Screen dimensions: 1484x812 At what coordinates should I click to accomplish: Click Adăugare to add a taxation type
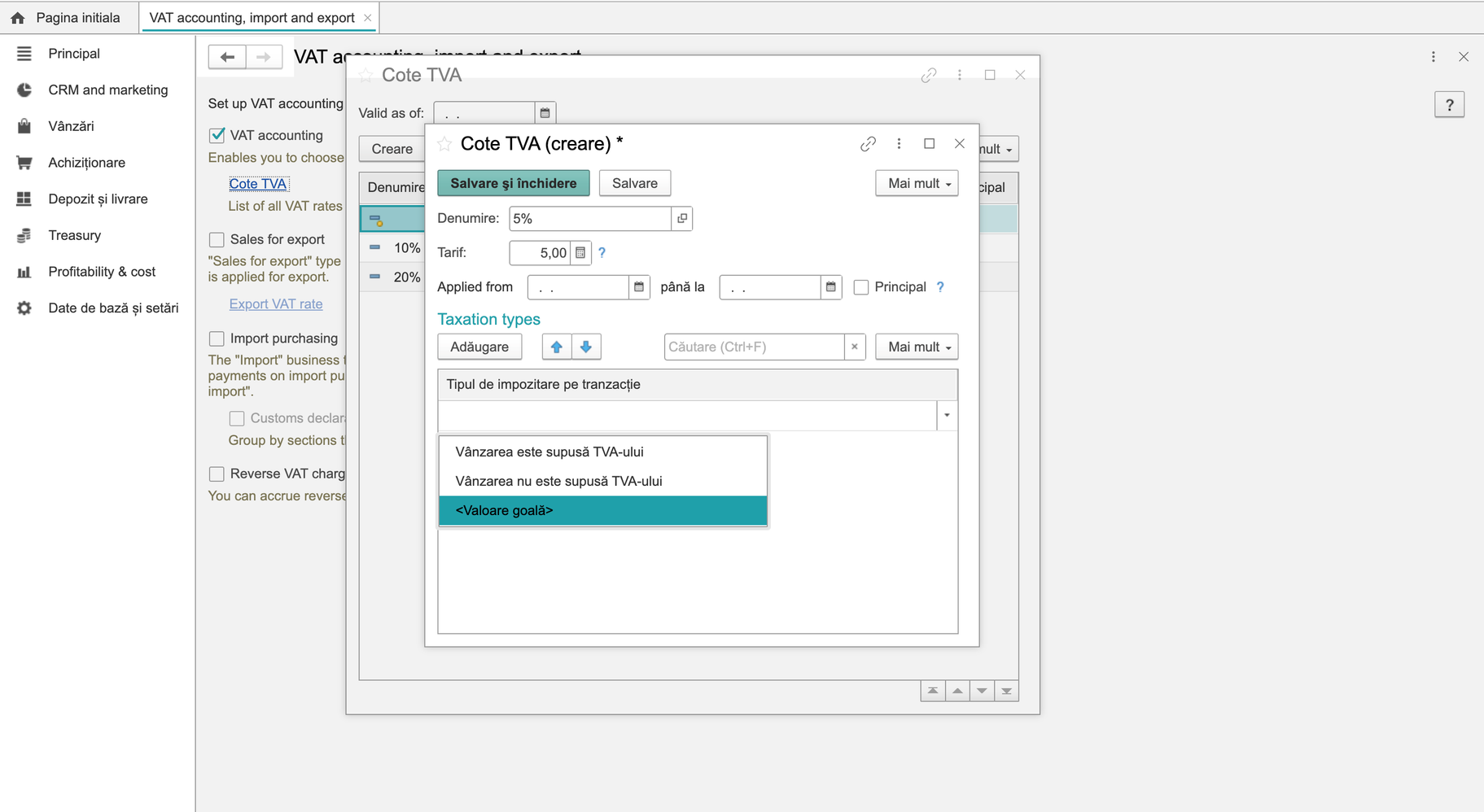[x=479, y=347]
